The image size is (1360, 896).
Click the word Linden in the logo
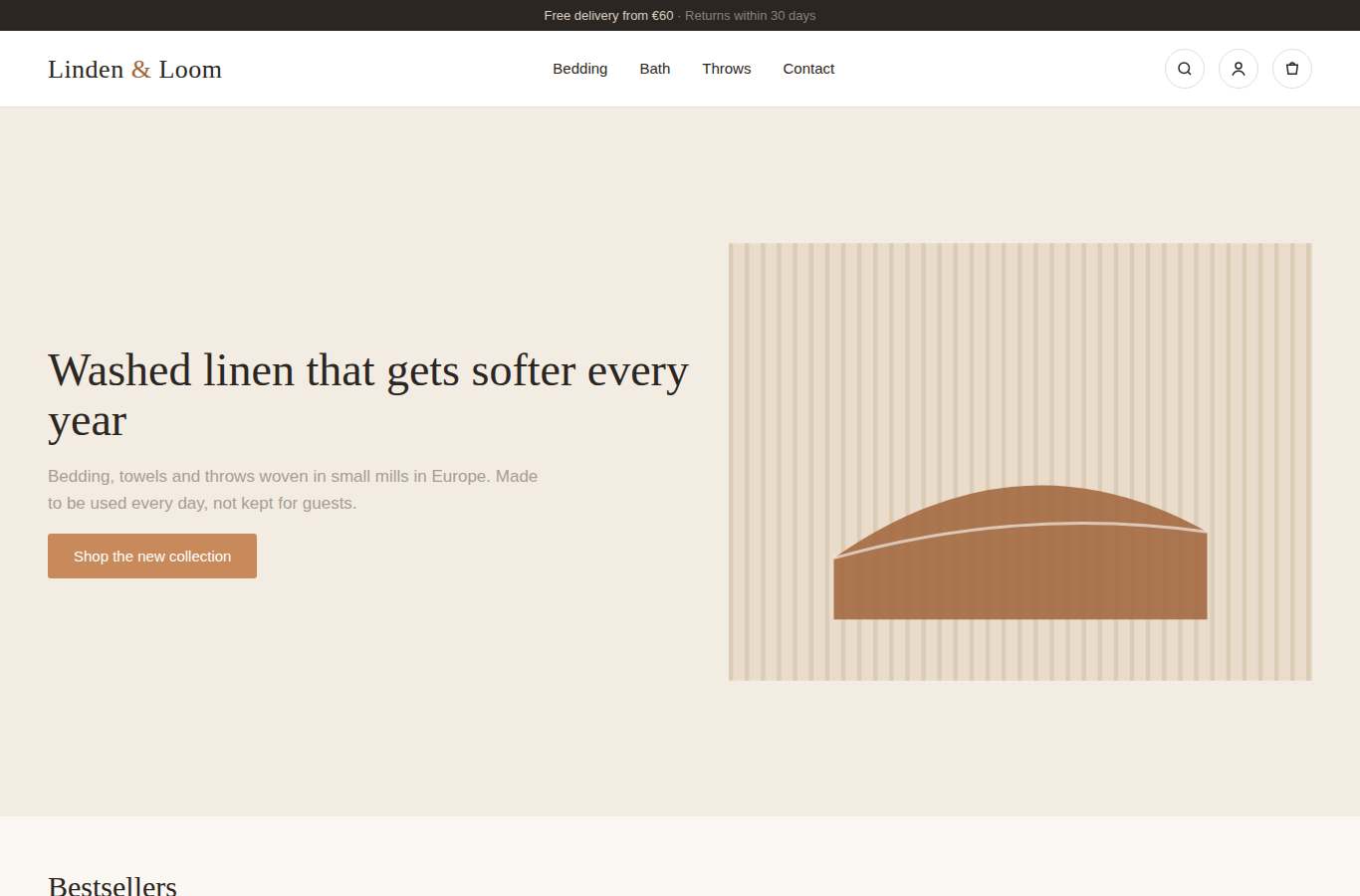pos(86,69)
